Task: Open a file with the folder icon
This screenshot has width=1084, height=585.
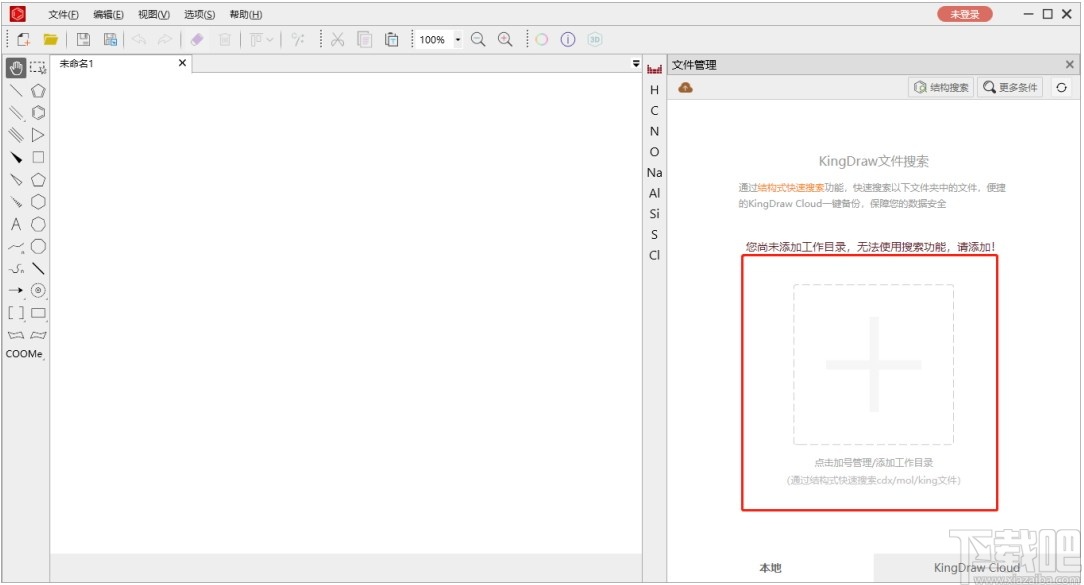Action: click(x=50, y=39)
